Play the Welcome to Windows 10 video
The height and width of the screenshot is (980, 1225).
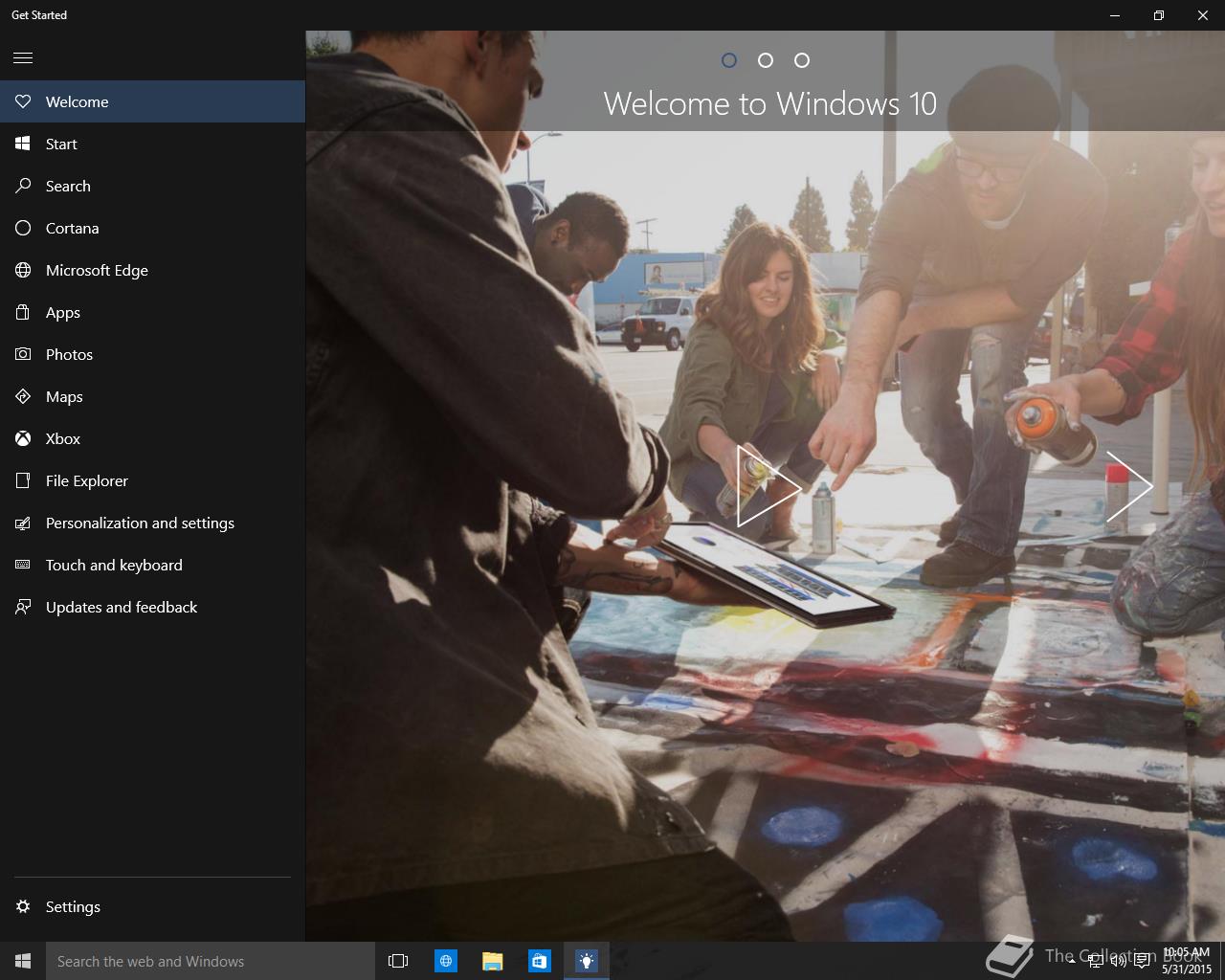click(768, 486)
